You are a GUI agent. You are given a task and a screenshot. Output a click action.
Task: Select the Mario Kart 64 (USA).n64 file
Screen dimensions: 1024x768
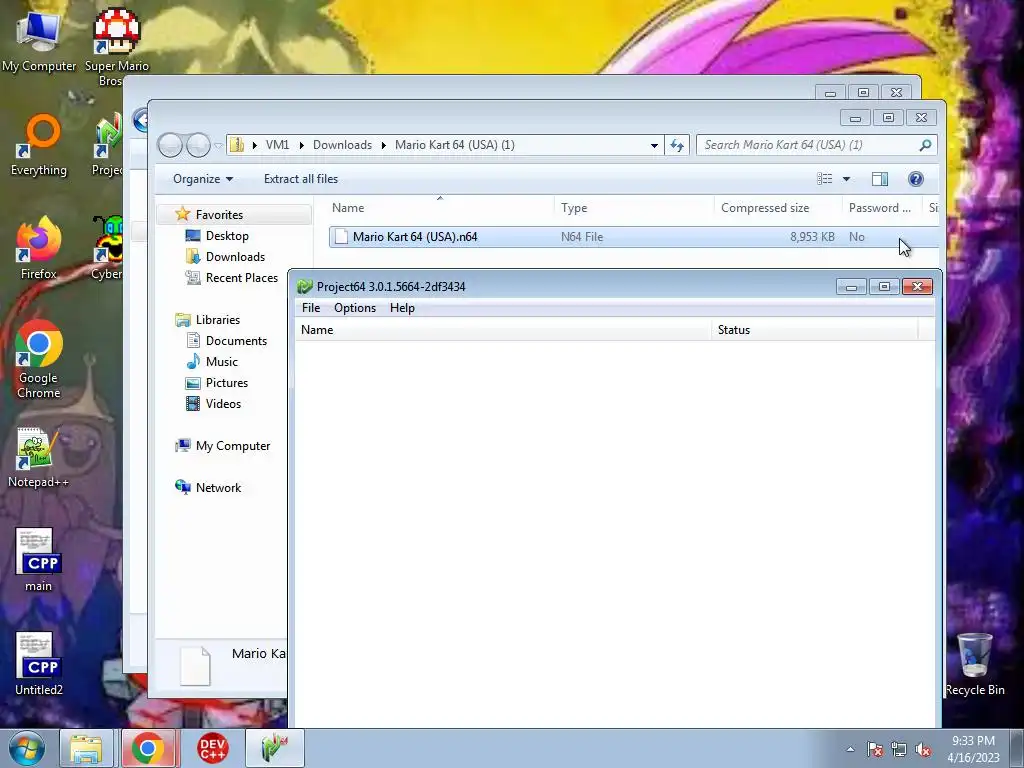coord(633,236)
